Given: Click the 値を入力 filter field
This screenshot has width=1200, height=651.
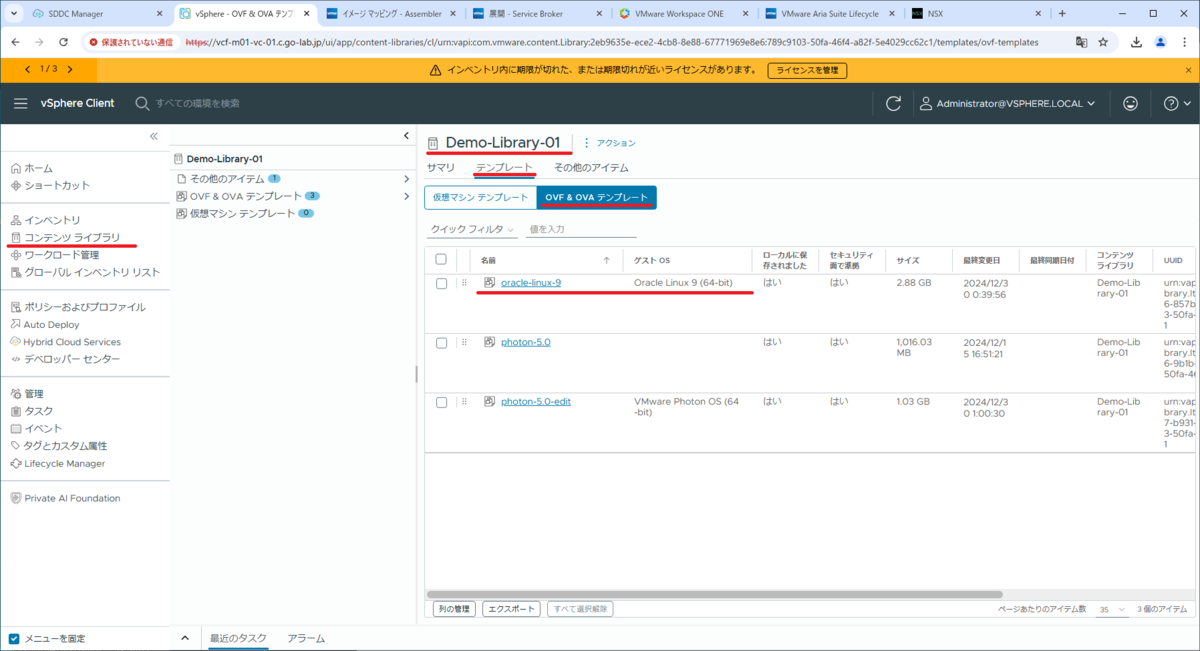Looking at the screenshot, I should (x=581, y=229).
